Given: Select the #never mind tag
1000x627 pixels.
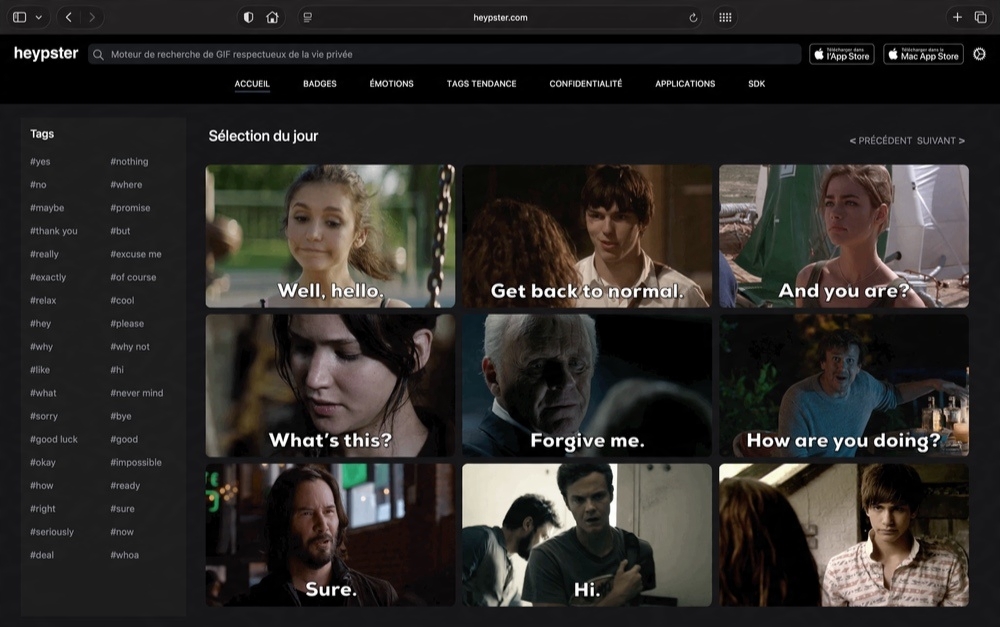Looking at the screenshot, I should pyautogui.click(x=136, y=393).
